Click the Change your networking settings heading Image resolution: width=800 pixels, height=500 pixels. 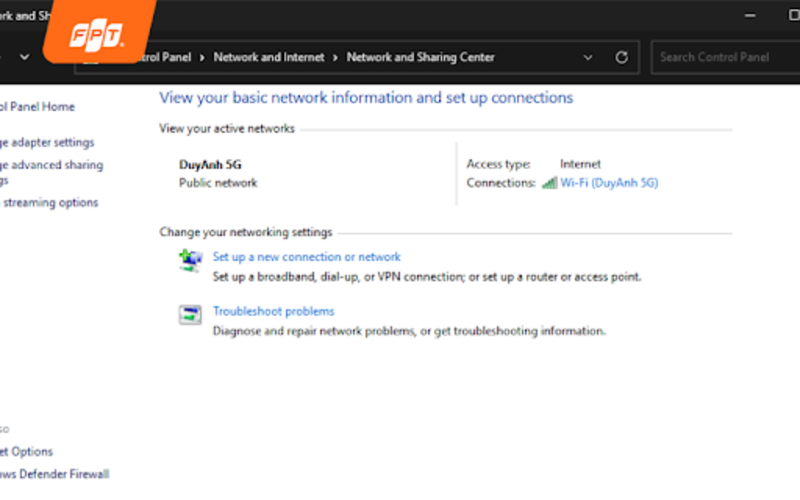(x=246, y=232)
